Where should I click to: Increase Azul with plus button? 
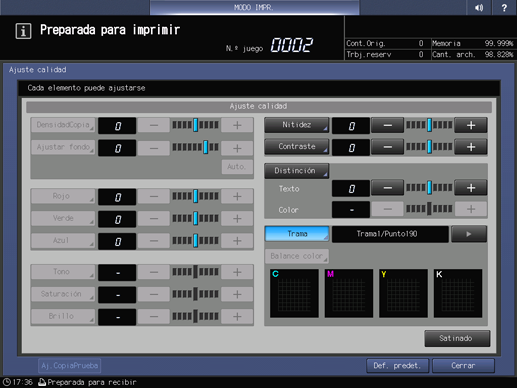[237, 241]
